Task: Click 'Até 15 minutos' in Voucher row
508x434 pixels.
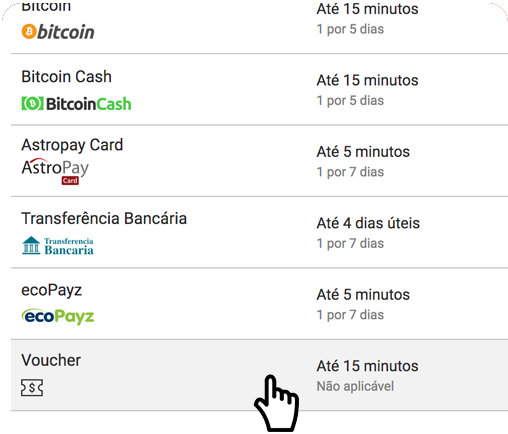Action: [x=367, y=366]
